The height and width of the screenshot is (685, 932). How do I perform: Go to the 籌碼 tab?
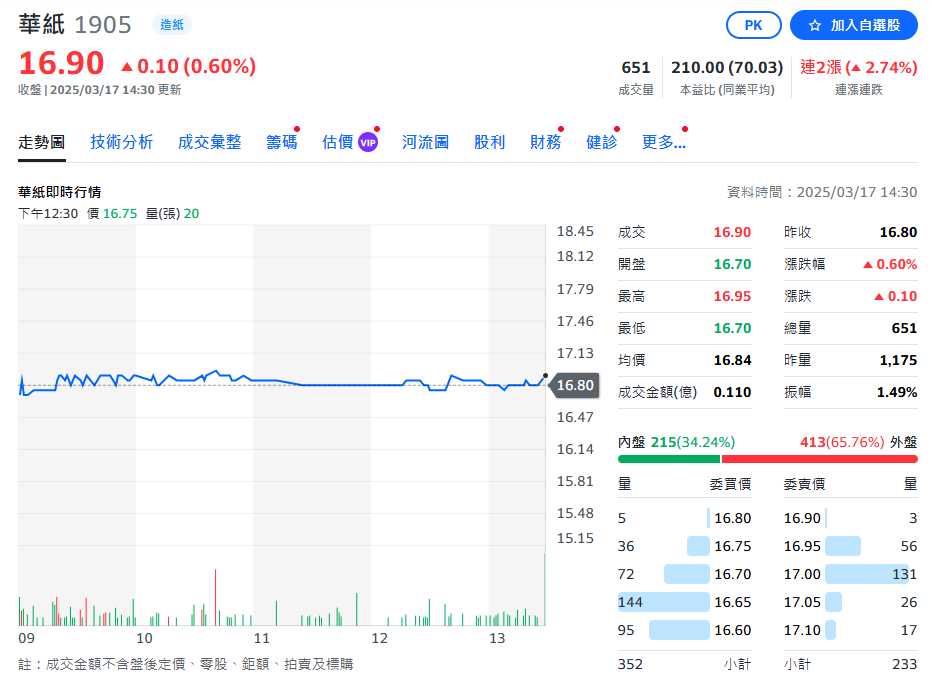point(281,142)
